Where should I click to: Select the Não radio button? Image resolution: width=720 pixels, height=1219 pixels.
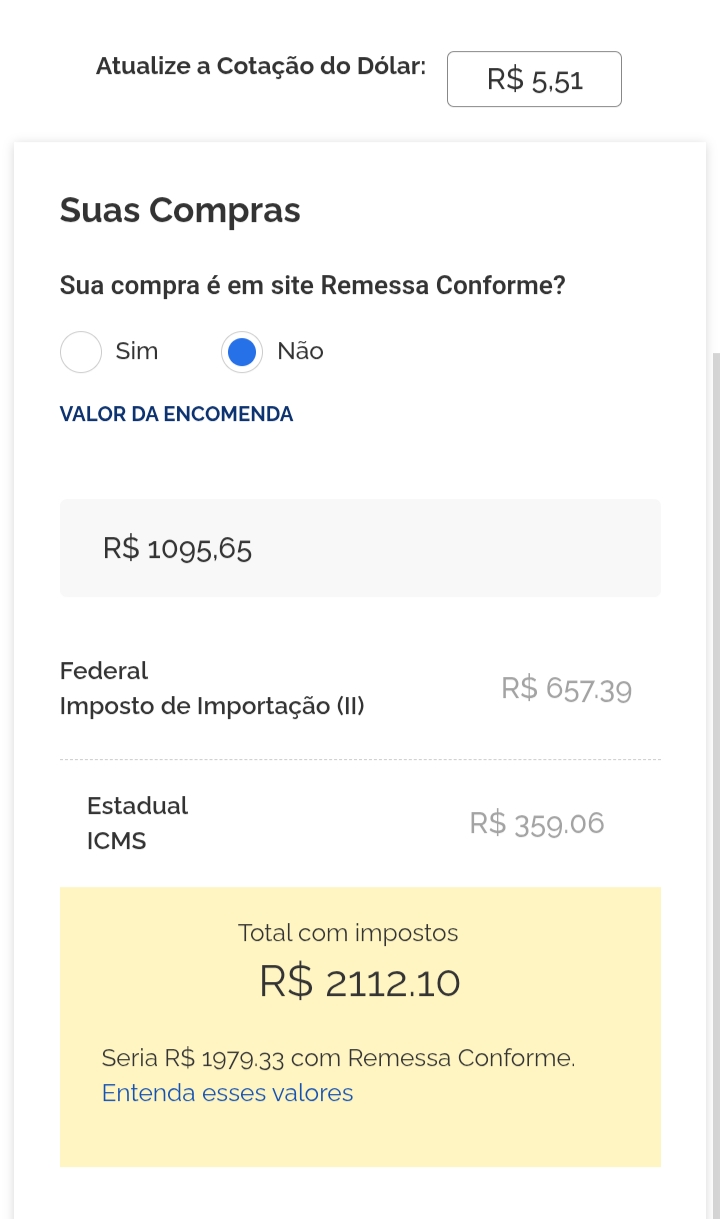point(242,352)
